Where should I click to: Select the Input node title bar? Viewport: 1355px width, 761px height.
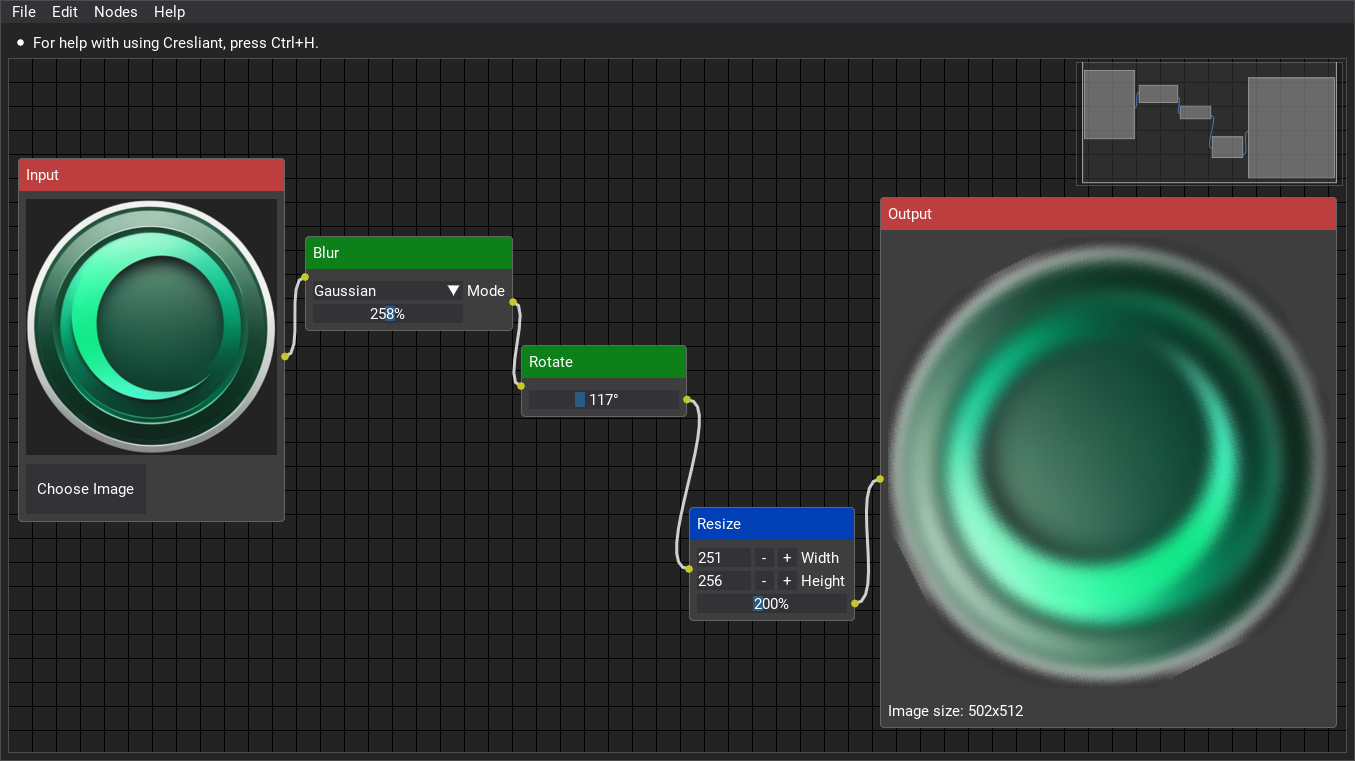pos(152,175)
